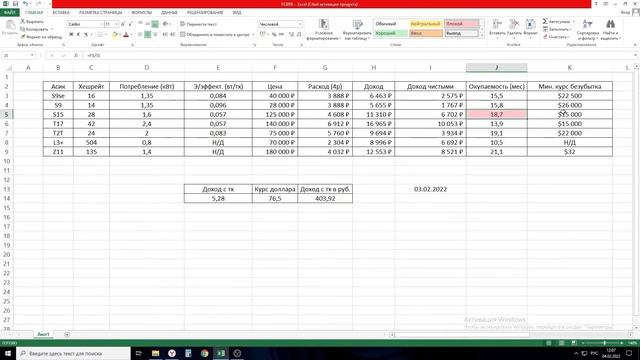Click Windows taskbar search field
640x360 pixels.
point(73,353)
